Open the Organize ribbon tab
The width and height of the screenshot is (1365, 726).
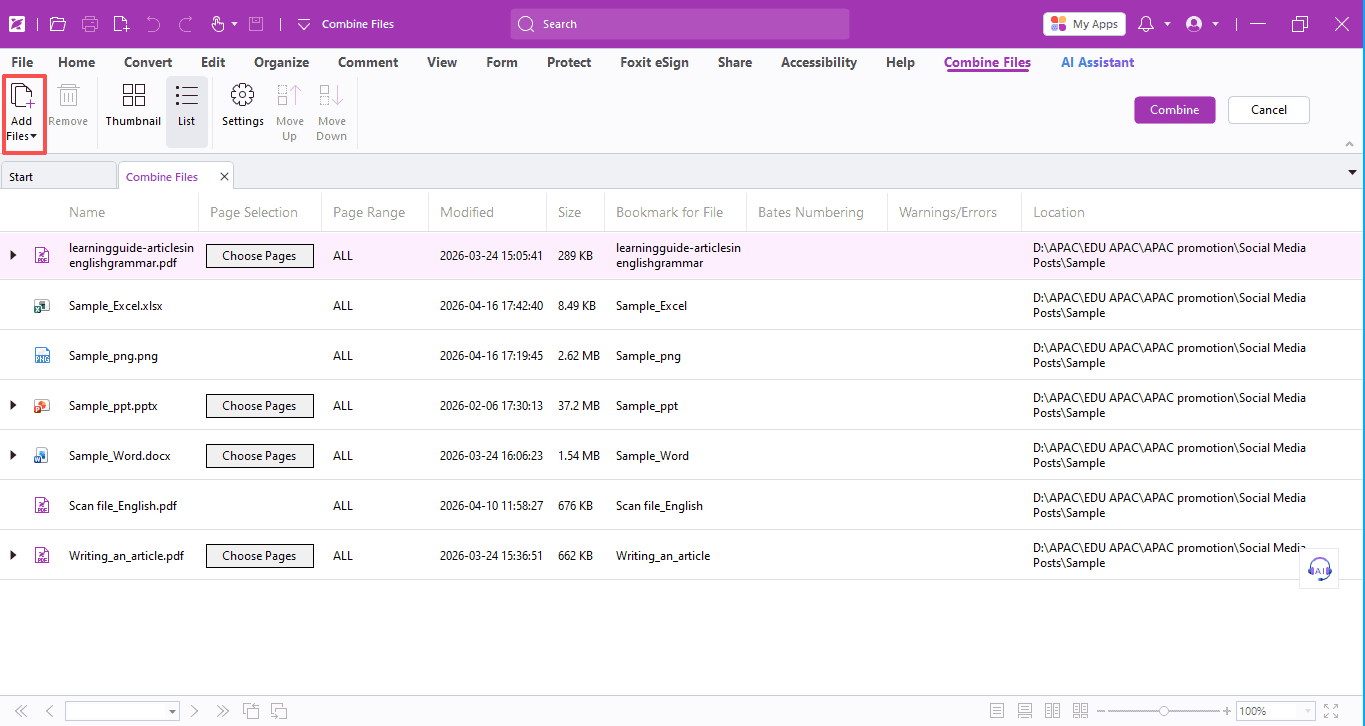[281, 62]
